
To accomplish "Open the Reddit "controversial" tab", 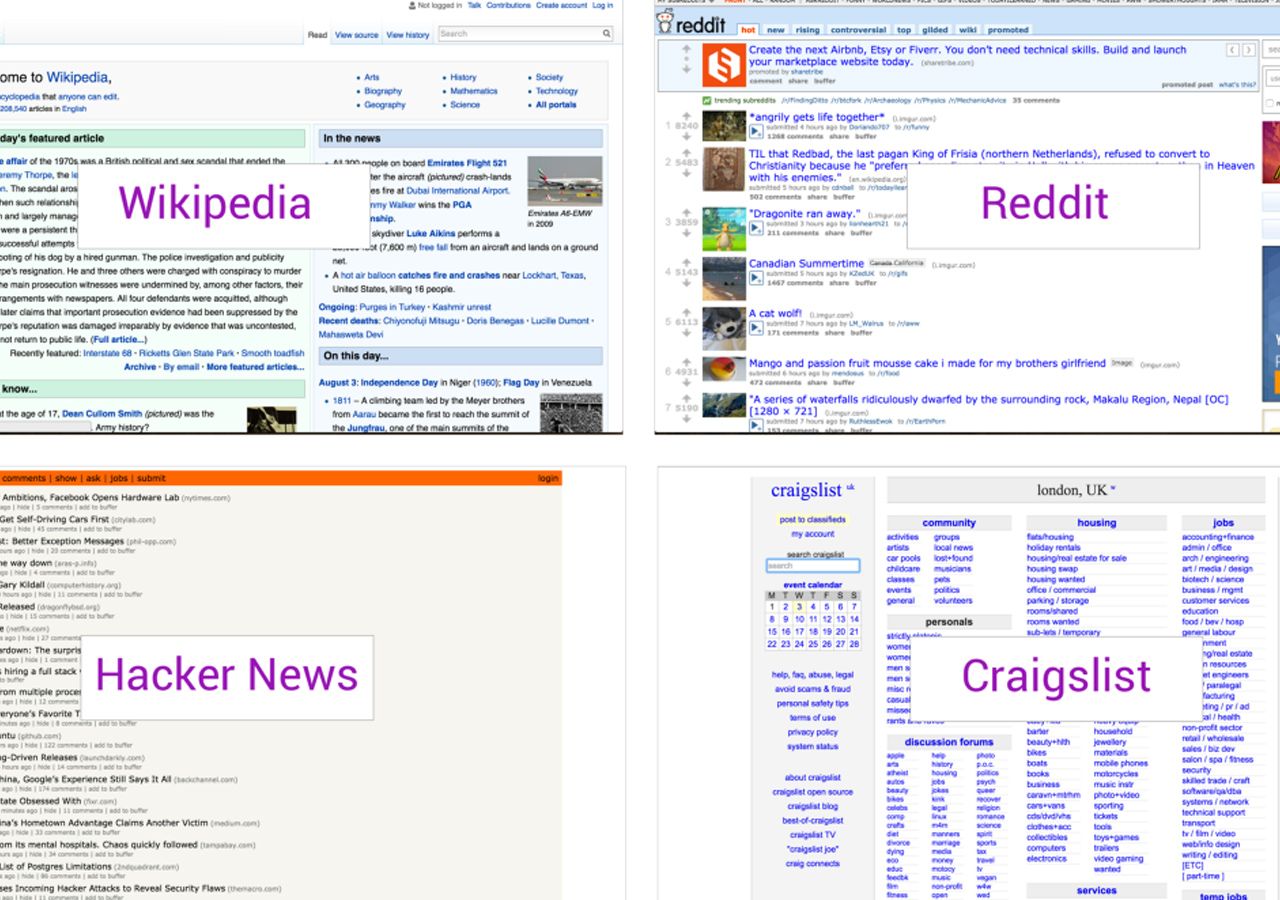I will click(x=858, y=30).
